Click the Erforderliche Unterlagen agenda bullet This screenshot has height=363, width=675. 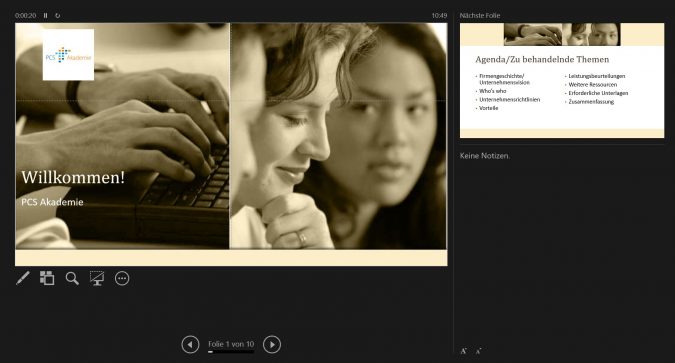[x=598, y=93]
